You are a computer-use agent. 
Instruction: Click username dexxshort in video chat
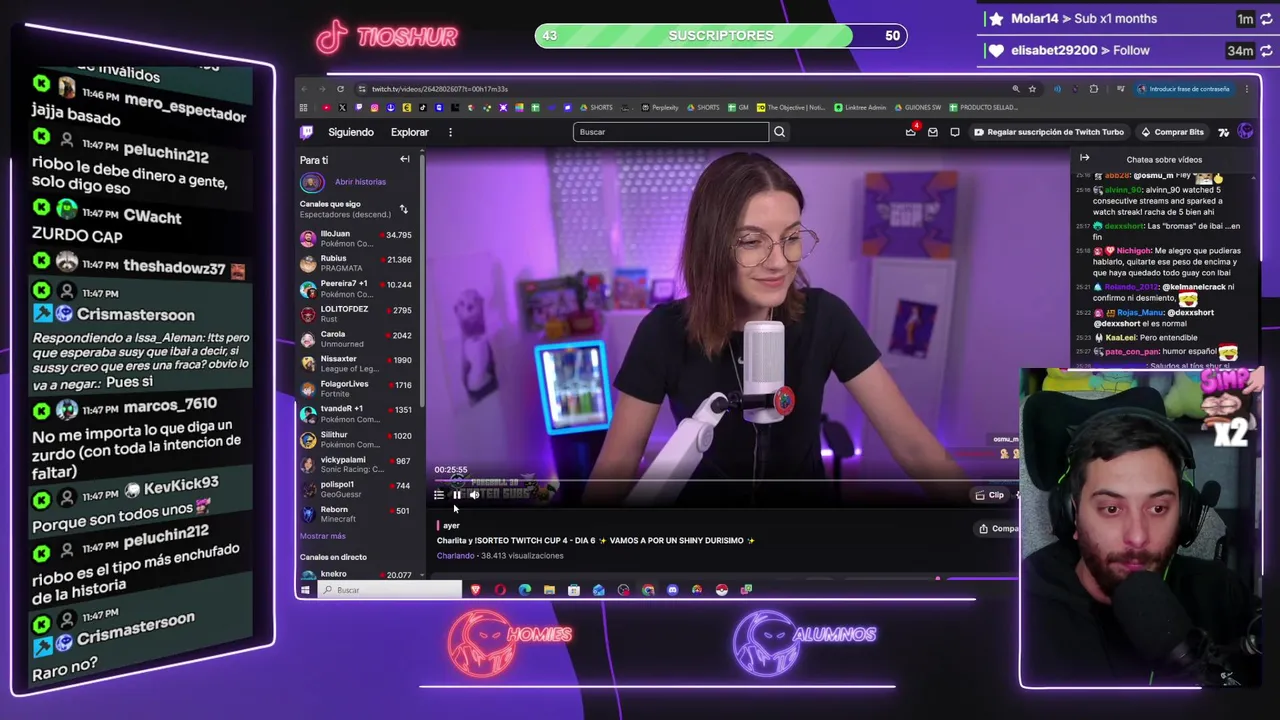1124,226
